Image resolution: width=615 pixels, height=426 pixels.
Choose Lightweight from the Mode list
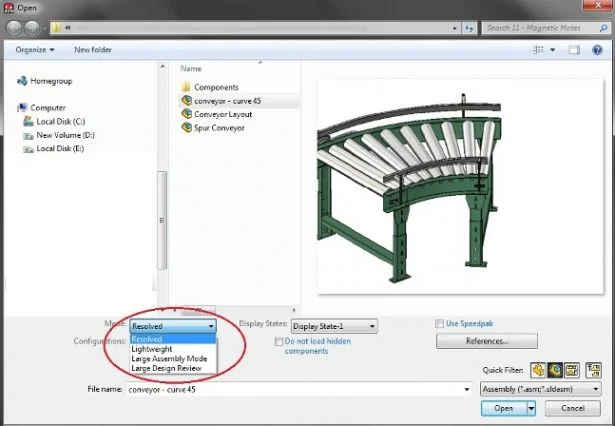(x=151, y=348)
